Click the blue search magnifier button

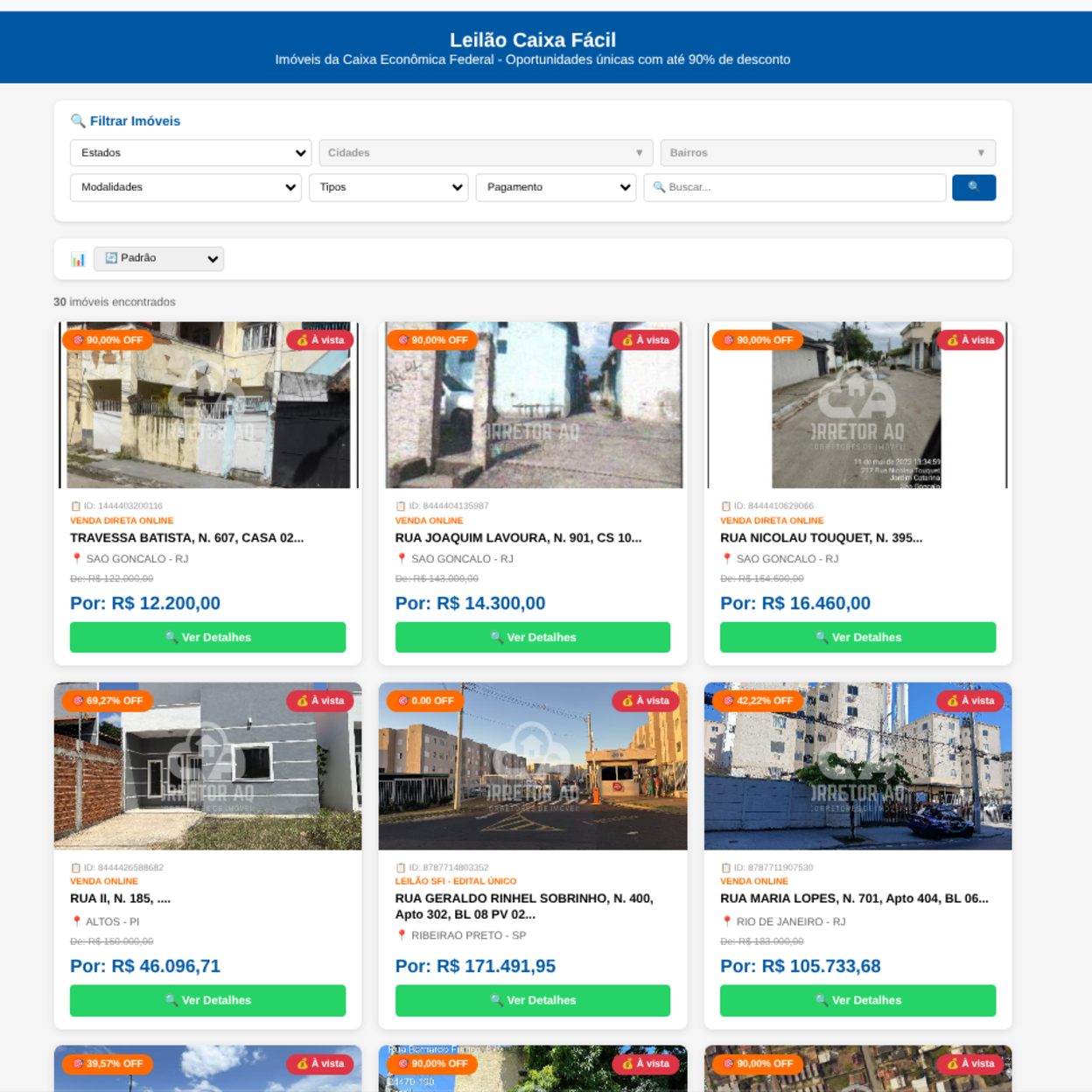pos(973,187)
